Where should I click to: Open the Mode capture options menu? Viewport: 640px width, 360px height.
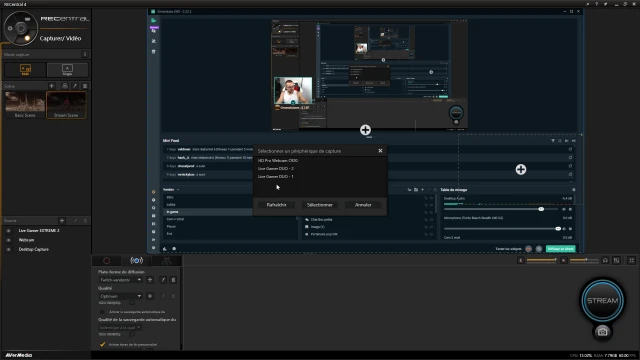click(x=85, y=54)
